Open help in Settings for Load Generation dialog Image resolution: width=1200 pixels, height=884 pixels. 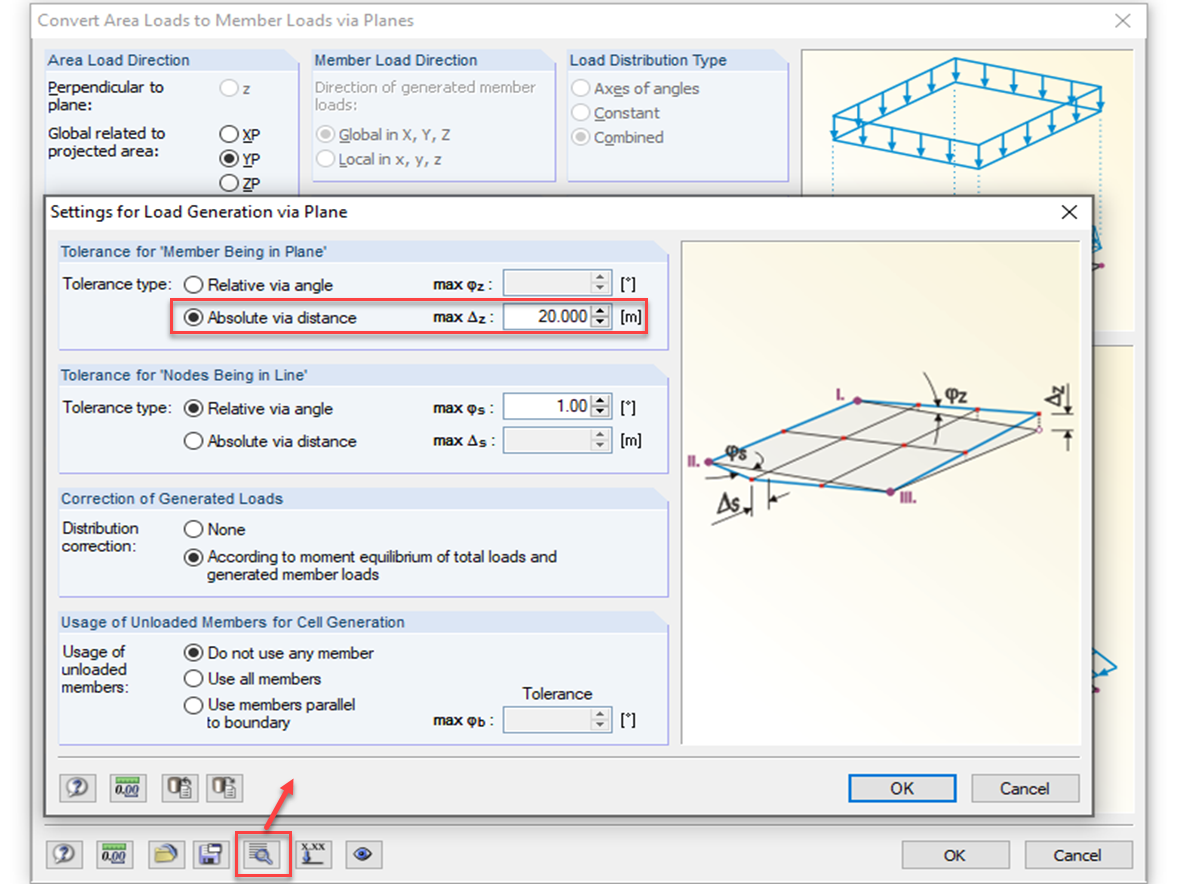point(77,788)
